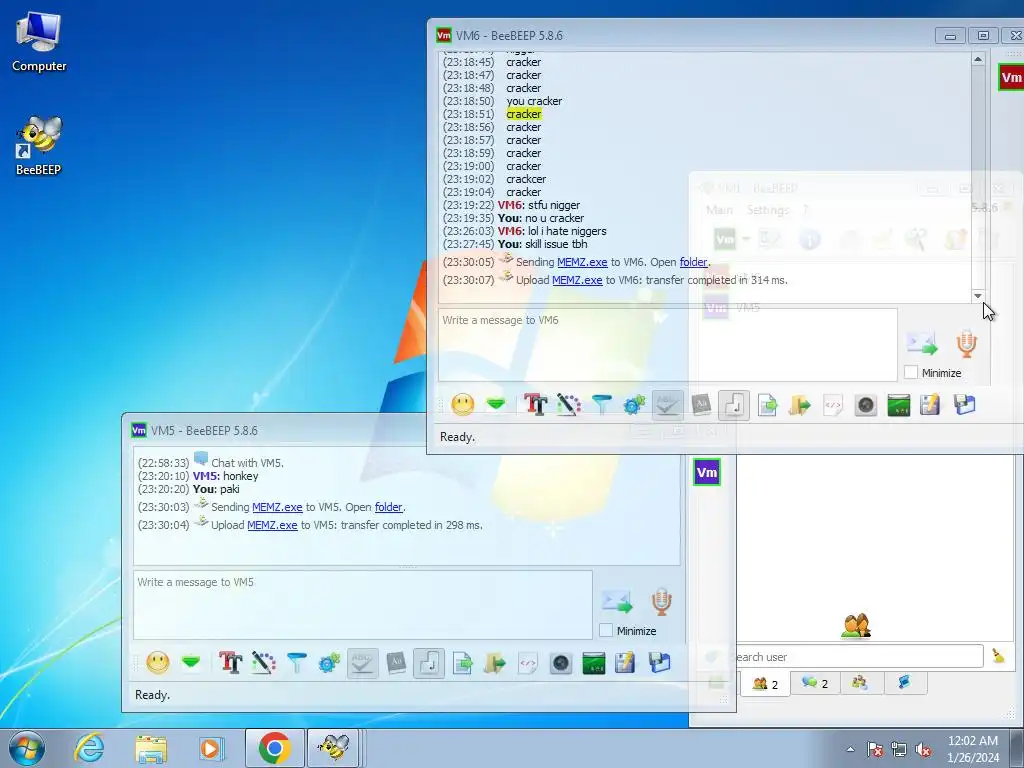Viewport: 1024px width, 768px height.
Task: Pick font color pen icon in VM6 toolbar
Action: click(x=568, y=405)
